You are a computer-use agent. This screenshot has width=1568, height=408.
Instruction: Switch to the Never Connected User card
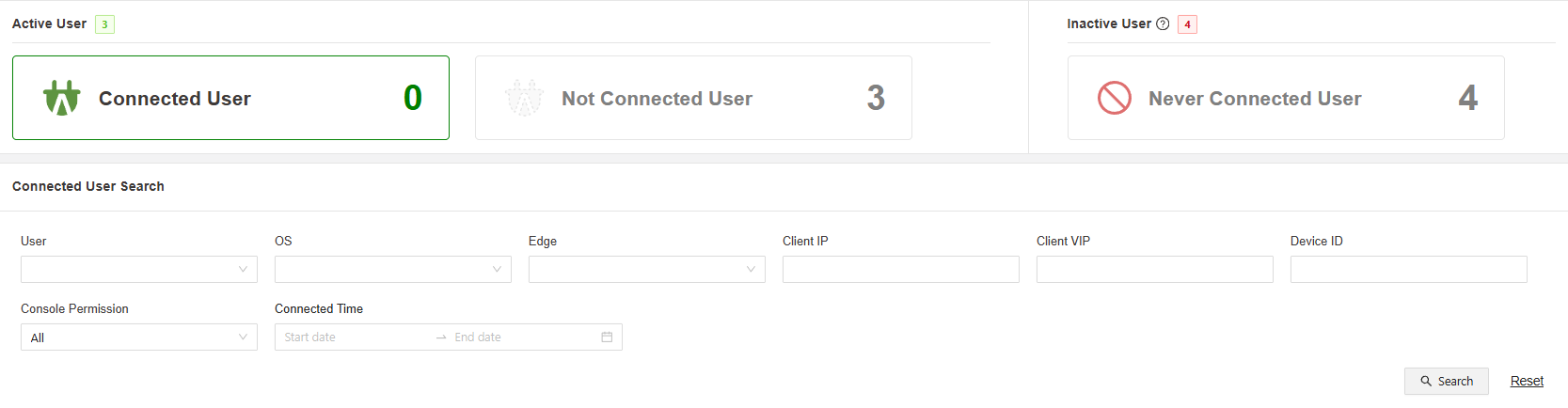[x=1286, y=98]
